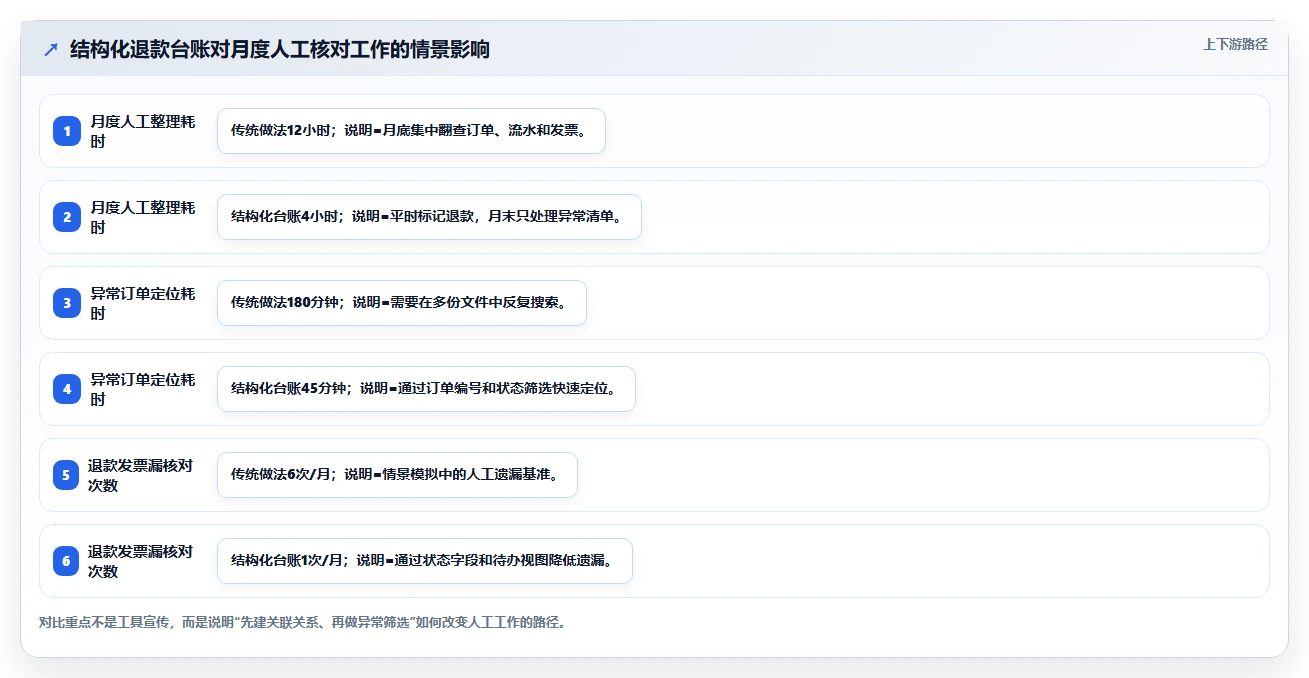Click the number 2 badge
Viewport: 1309px width, 678px height.
[x=67, y=217]
